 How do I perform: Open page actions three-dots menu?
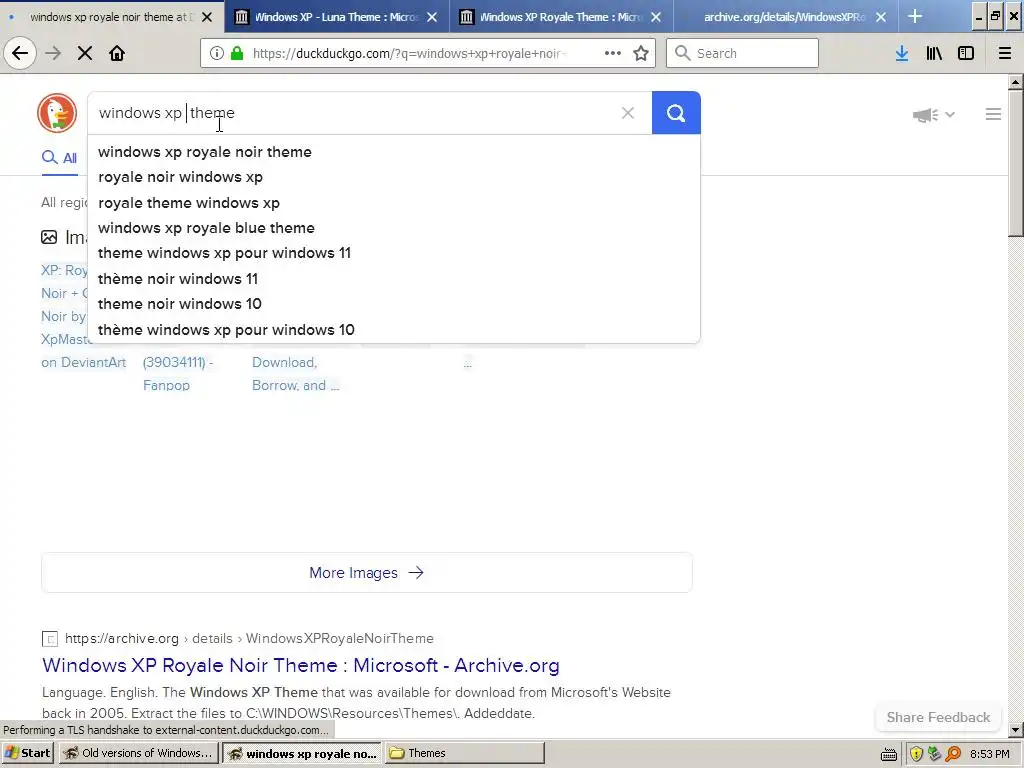(x=613, y=54)
